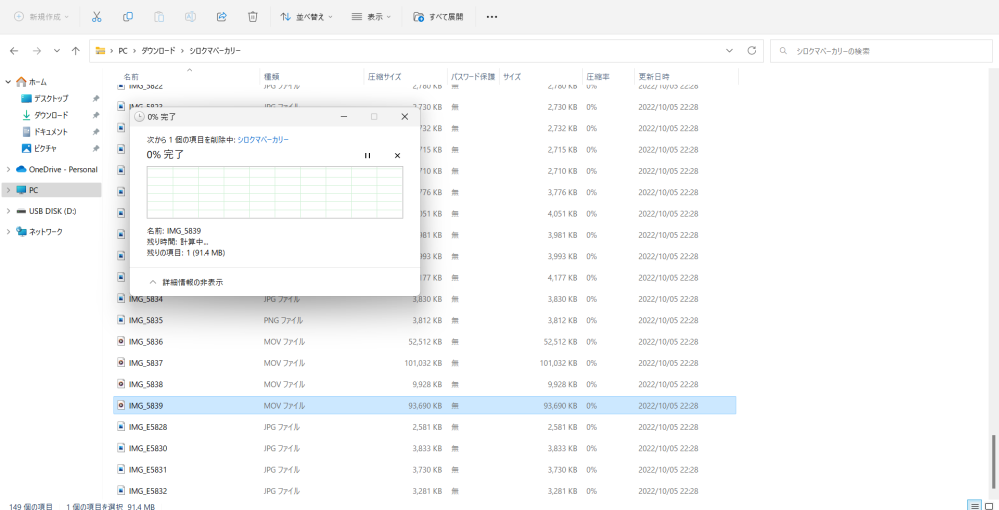Open the 並べ替え sort dropdown
The image size is (999, 510).
pyautogui.click(x=306, y=17)
